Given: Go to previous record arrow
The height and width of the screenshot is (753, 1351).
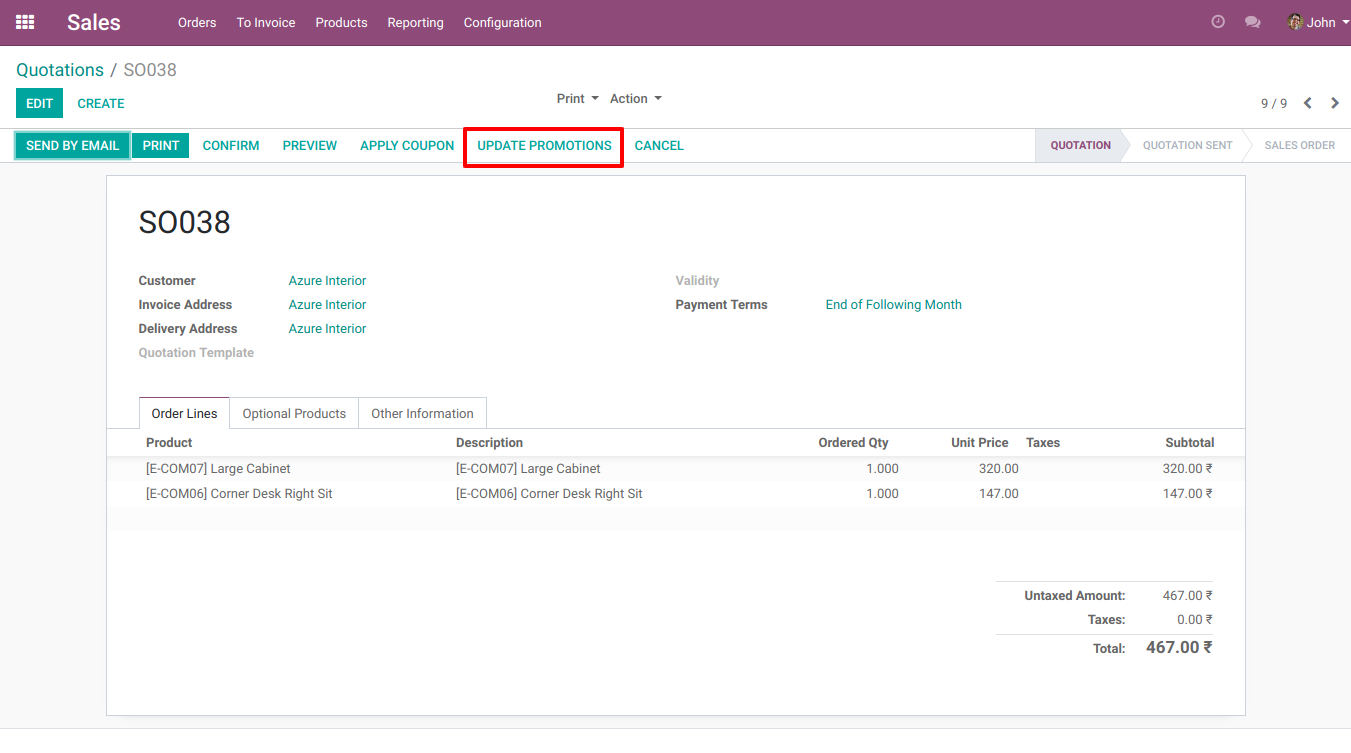Looking at the screenshot, I should [1307, 103].
